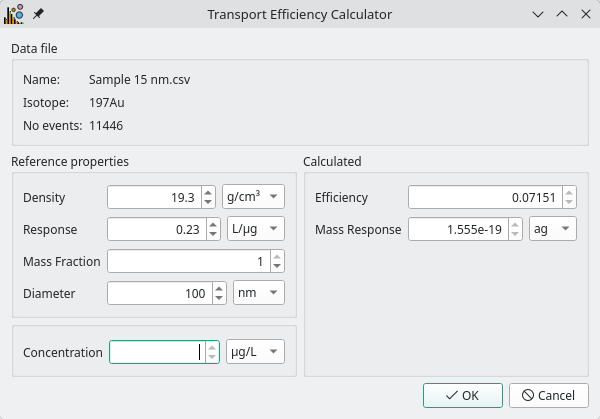Click the Mass Fraction value field
600x419 pixels.
[x=189, y=261]
